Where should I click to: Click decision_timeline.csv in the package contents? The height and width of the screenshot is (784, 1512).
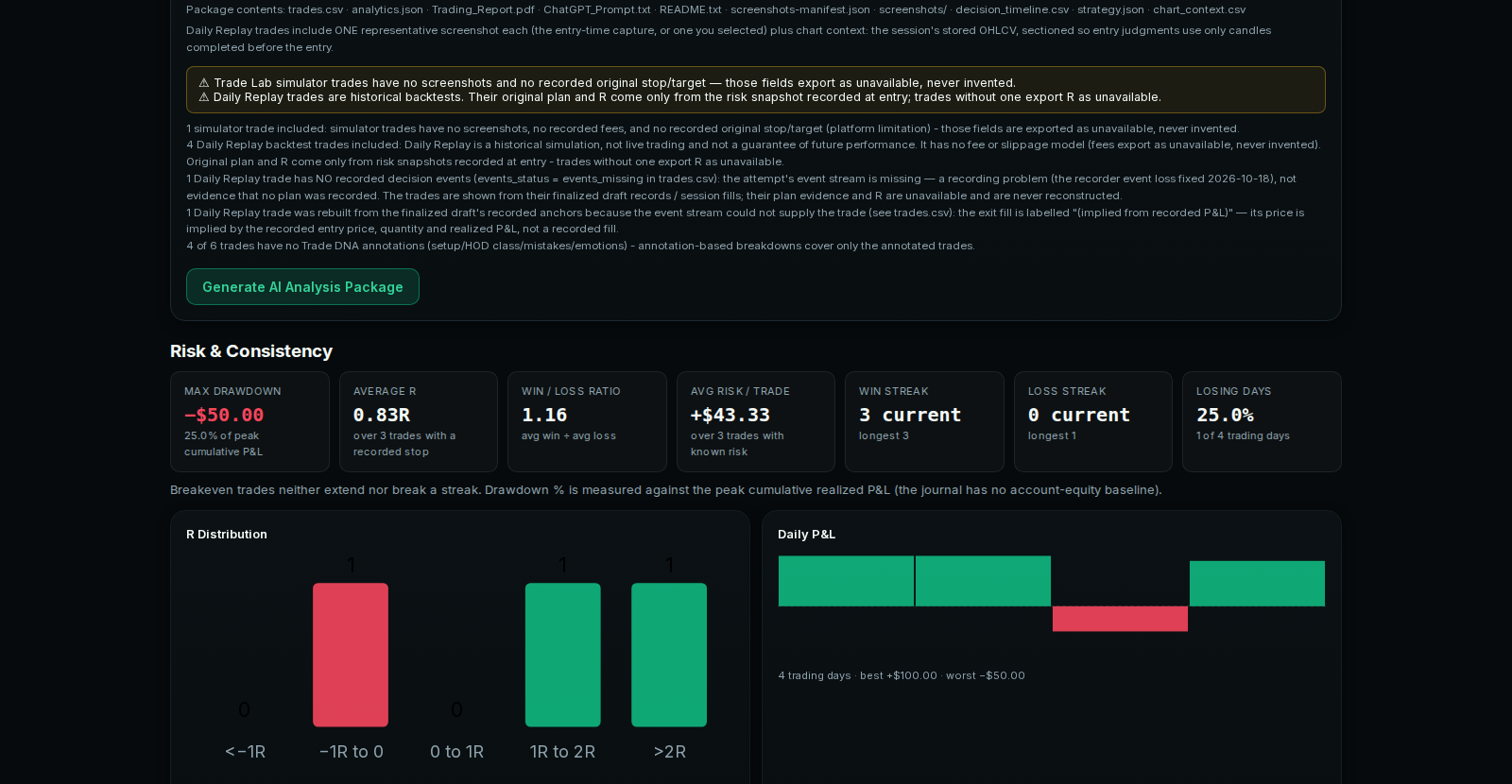point(1012,9)
